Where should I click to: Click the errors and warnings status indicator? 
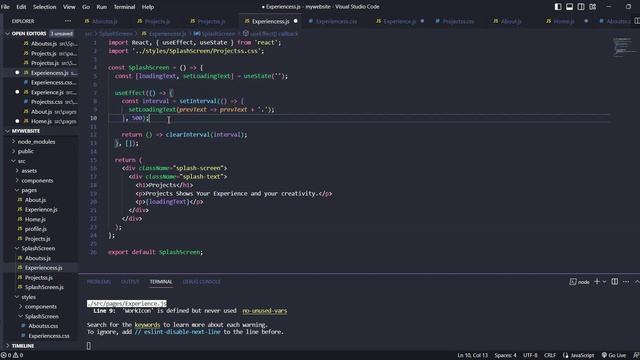pos(12,355)
